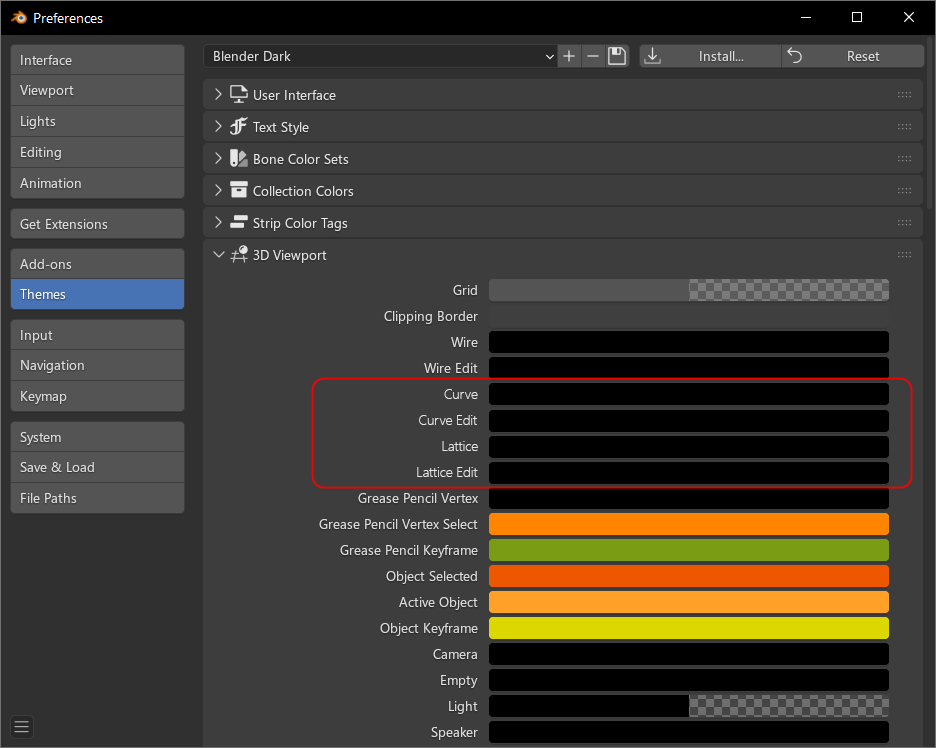
Task: Edit the Lattice Edit color swatch
Action: point(689,472)
